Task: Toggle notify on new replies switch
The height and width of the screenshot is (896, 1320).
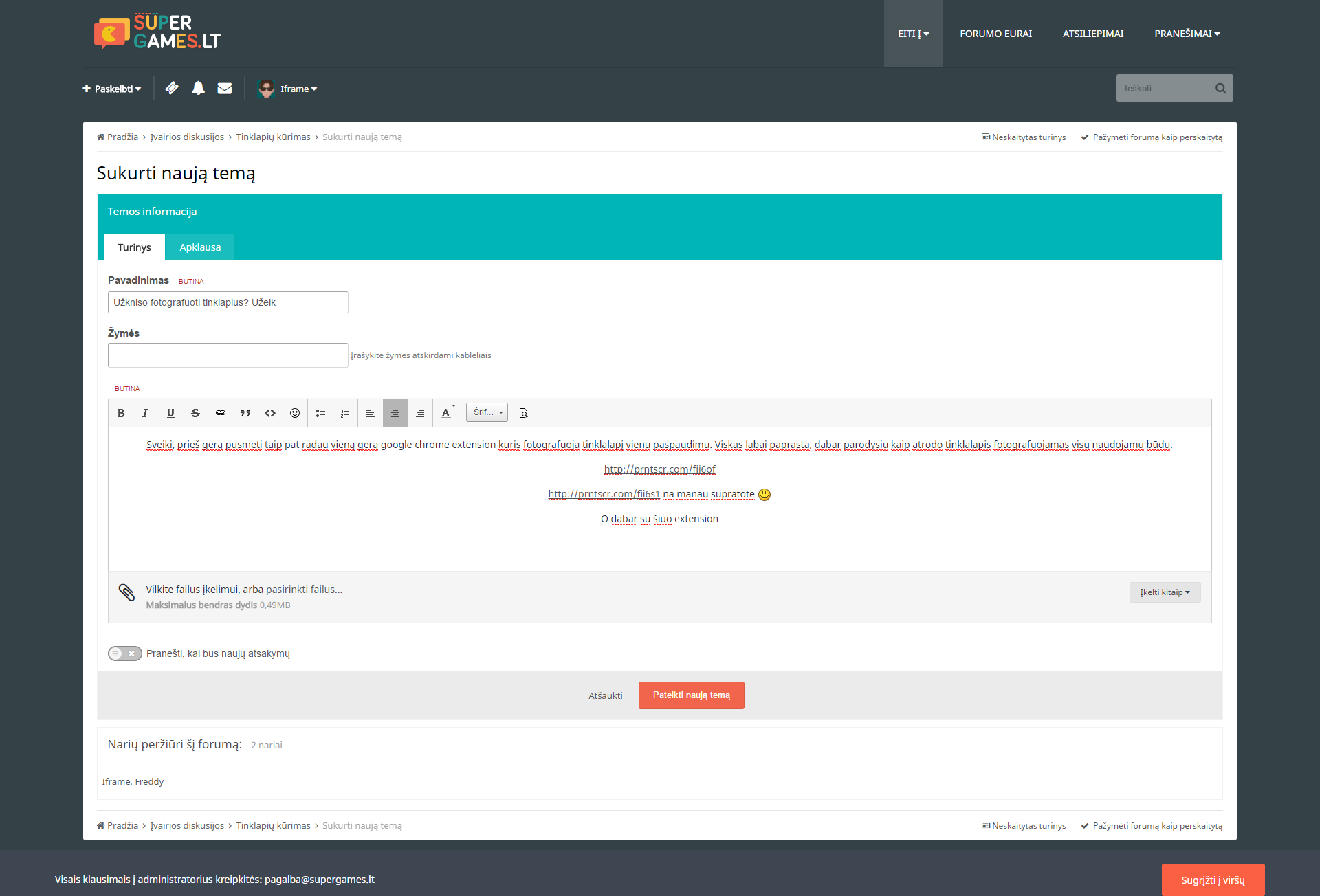Action: (x=125, y=653)
